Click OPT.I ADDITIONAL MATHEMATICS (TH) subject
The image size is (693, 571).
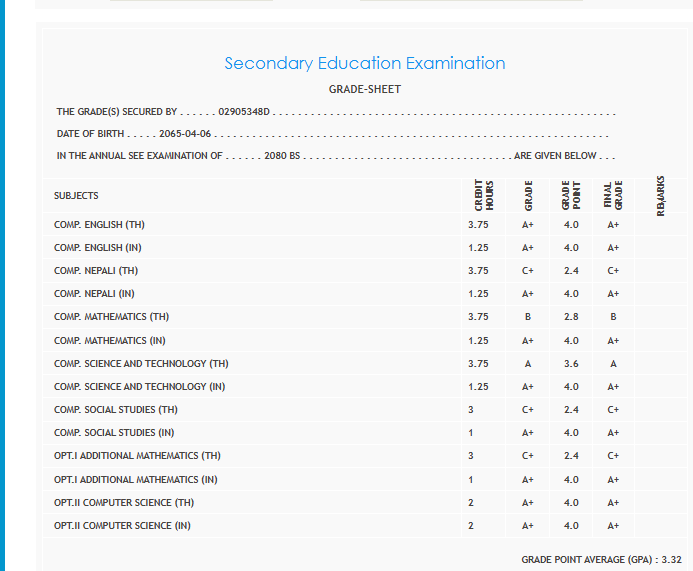tap(137, 456)
